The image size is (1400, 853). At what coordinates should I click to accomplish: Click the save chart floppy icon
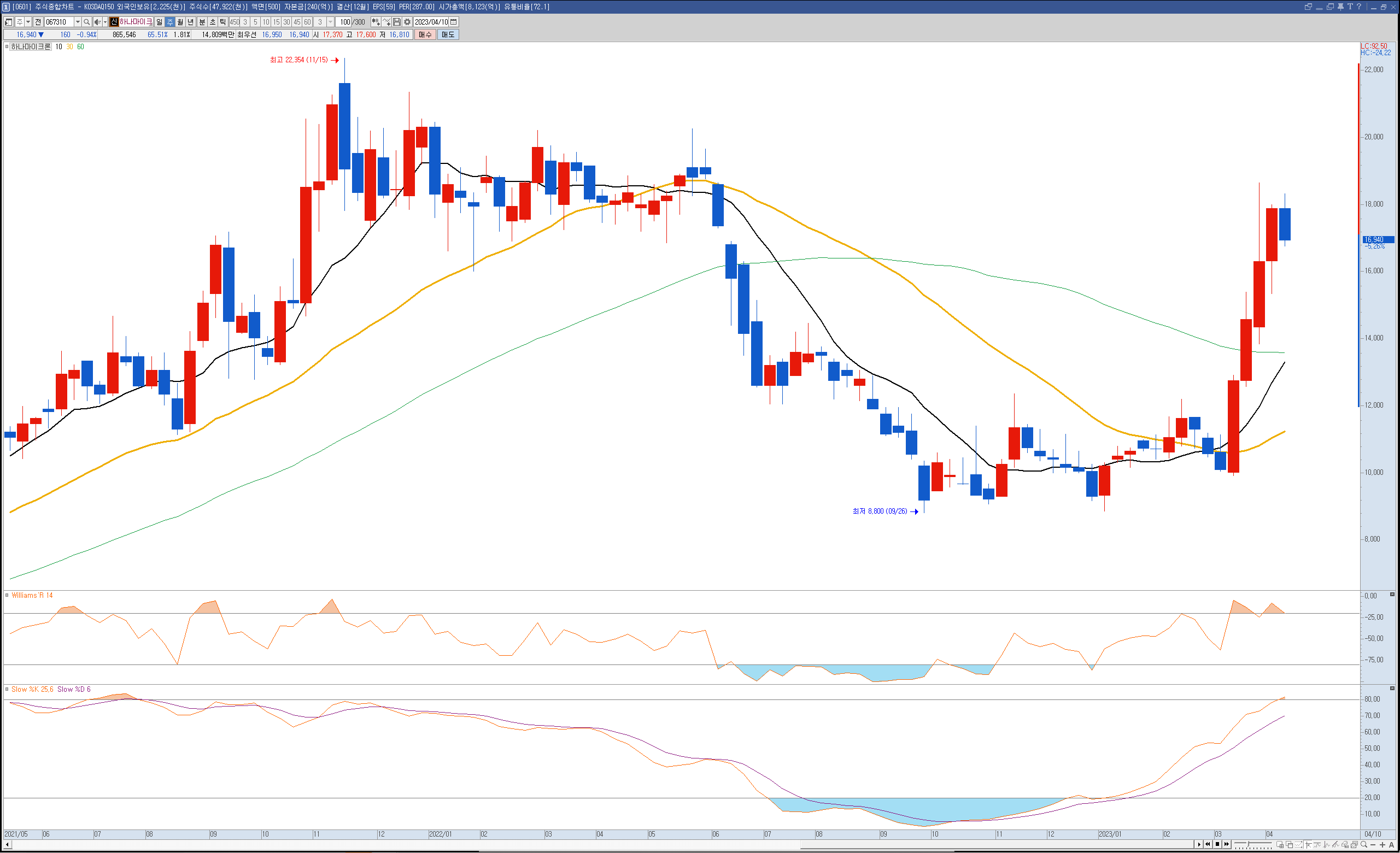tap(397, 22)
